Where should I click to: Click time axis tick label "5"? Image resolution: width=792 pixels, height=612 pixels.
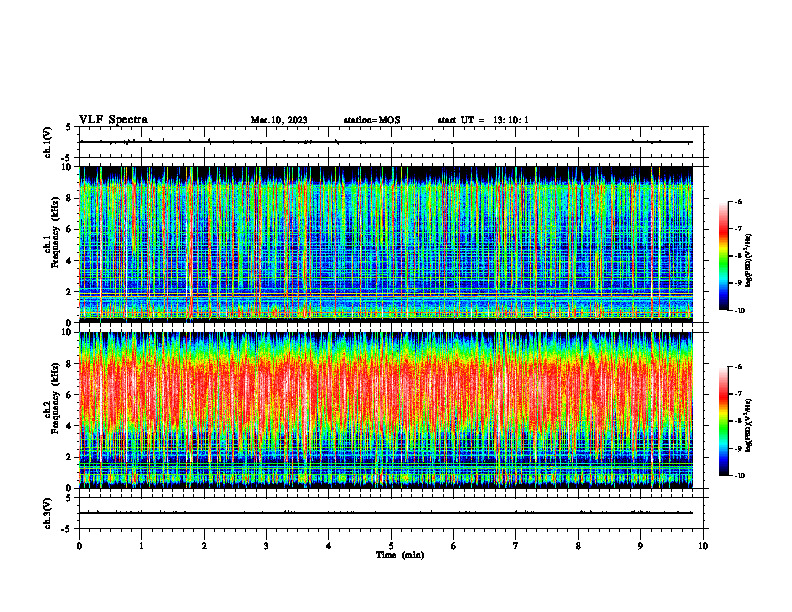[391, 546]
